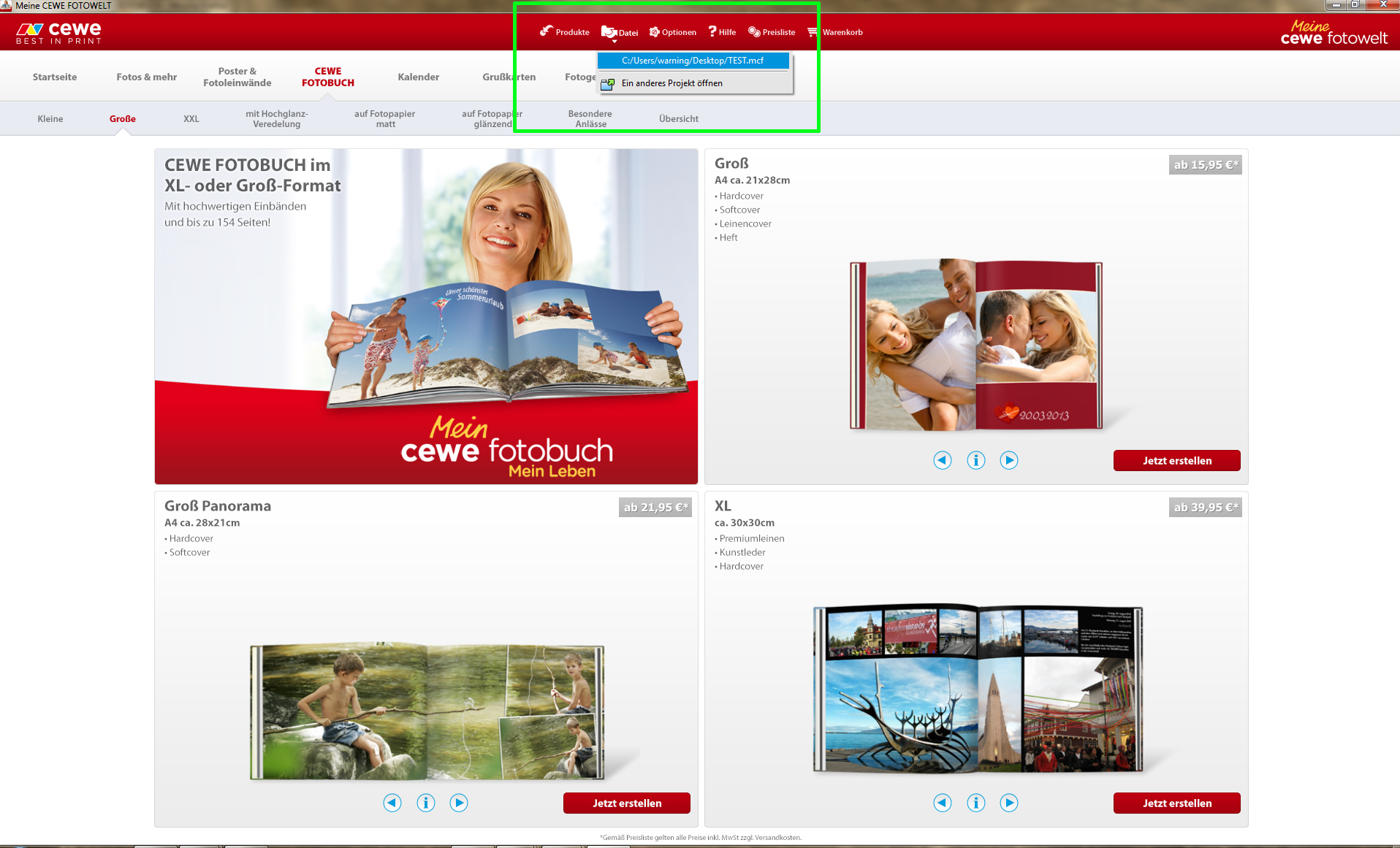Click 'ca. 30x30cm' size text
Screen dimensions: 1400x848
[745, 523]
